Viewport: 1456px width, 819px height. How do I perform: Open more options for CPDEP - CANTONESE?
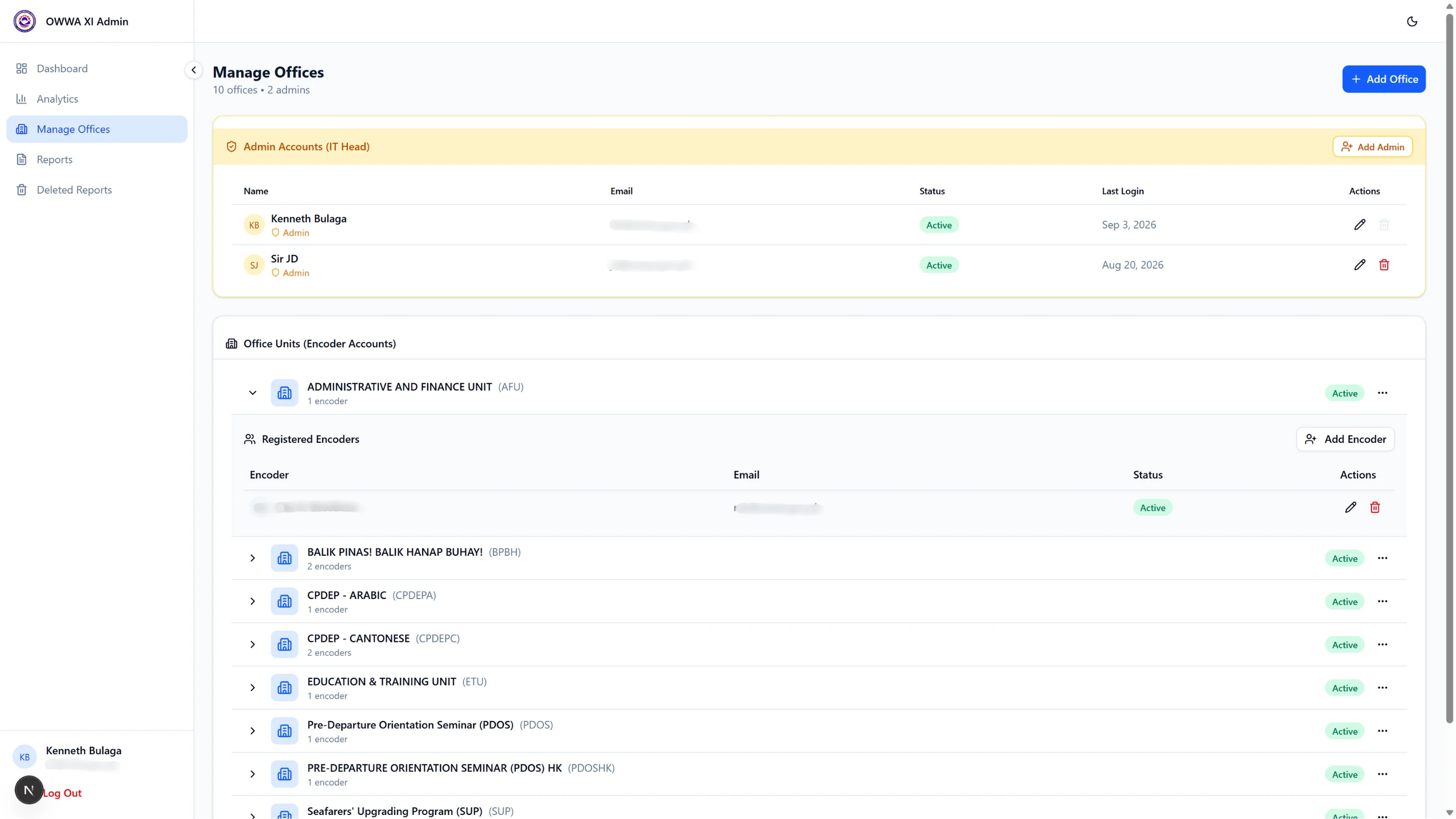coord(1383,645)
